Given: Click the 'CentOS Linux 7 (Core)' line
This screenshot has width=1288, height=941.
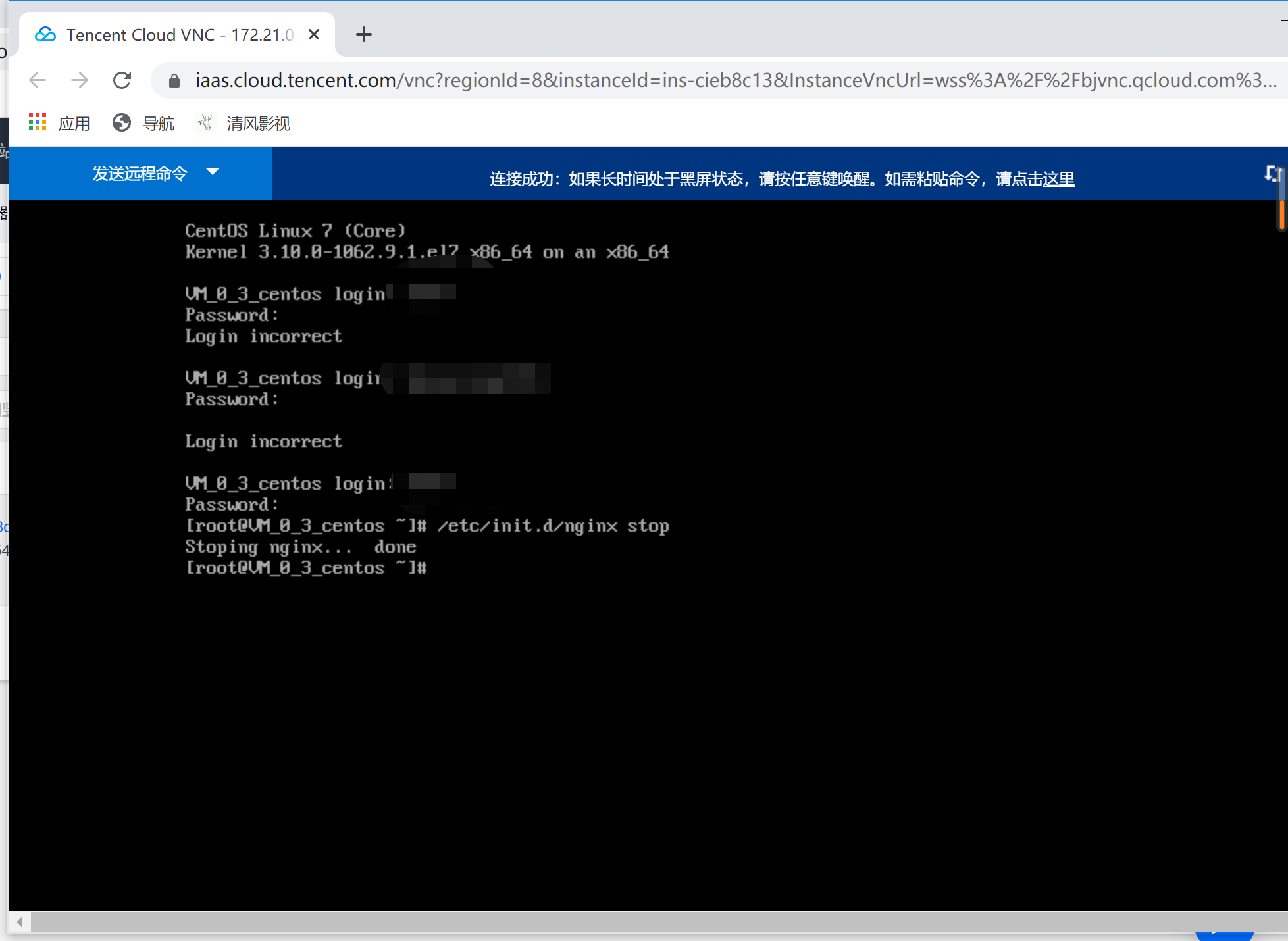Looking at the screenshot, I should [x=296, y=231].
